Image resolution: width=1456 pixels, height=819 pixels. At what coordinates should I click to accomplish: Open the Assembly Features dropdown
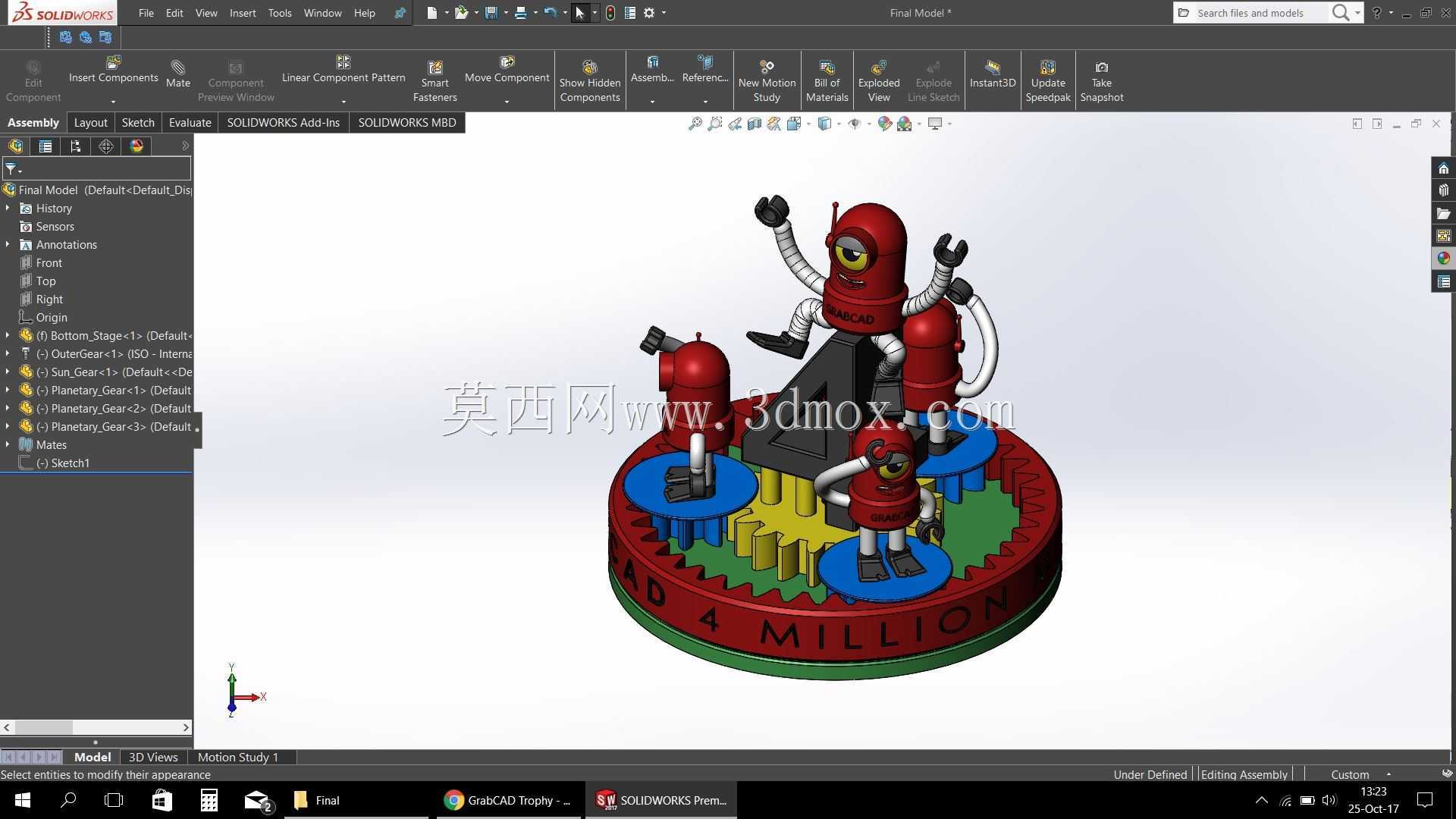(x=652, y=102)
